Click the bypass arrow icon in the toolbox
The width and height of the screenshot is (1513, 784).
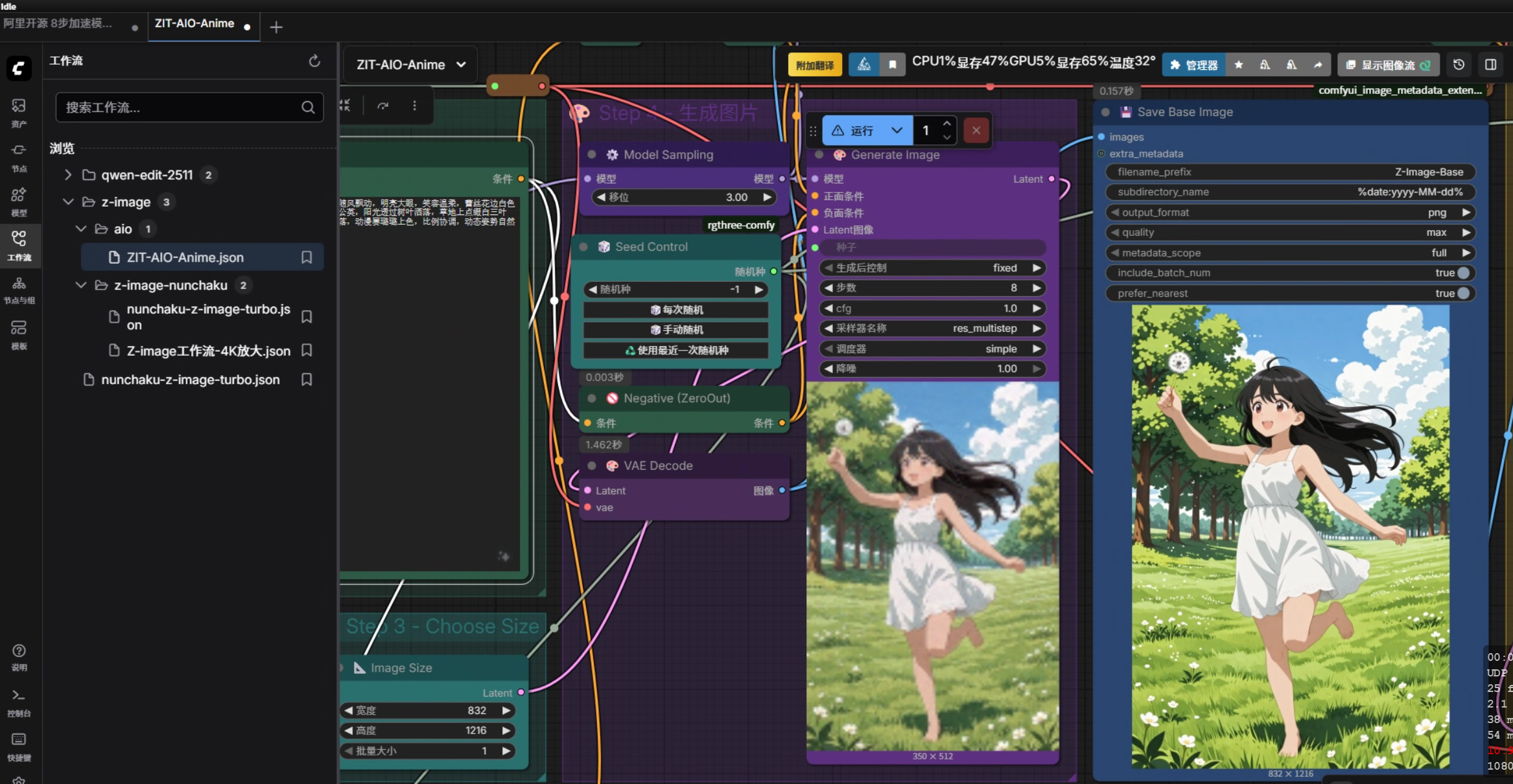pos(383,106)
